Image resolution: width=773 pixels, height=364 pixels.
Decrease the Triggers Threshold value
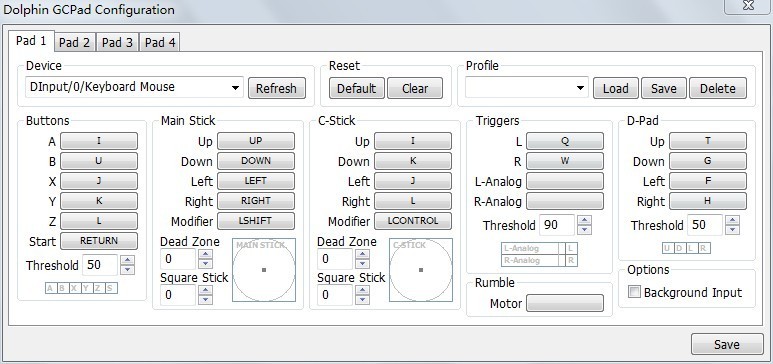point(585,230)
